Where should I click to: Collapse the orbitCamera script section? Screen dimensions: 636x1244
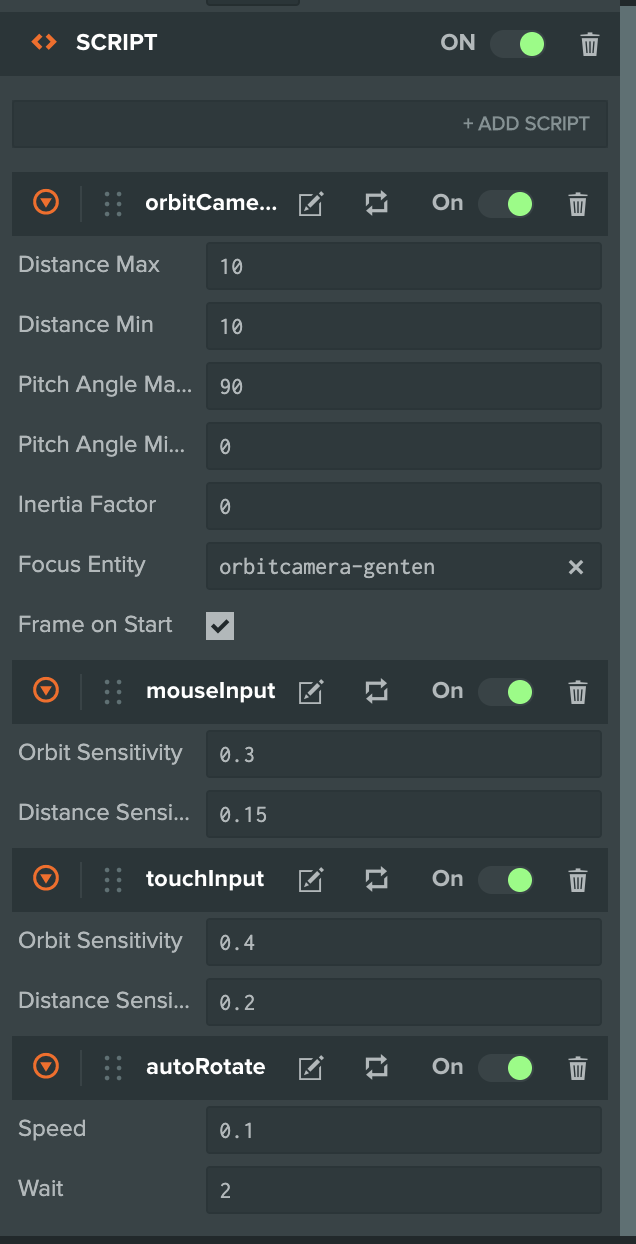click(x=46, y=203)
